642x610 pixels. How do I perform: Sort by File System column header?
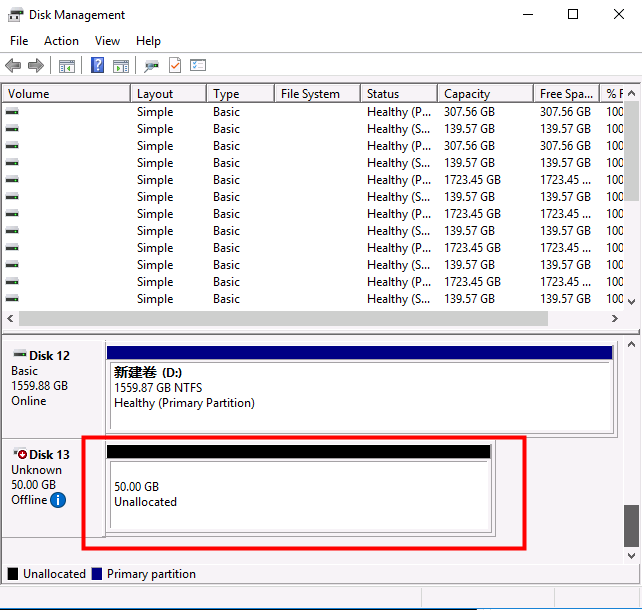[318, 94]
